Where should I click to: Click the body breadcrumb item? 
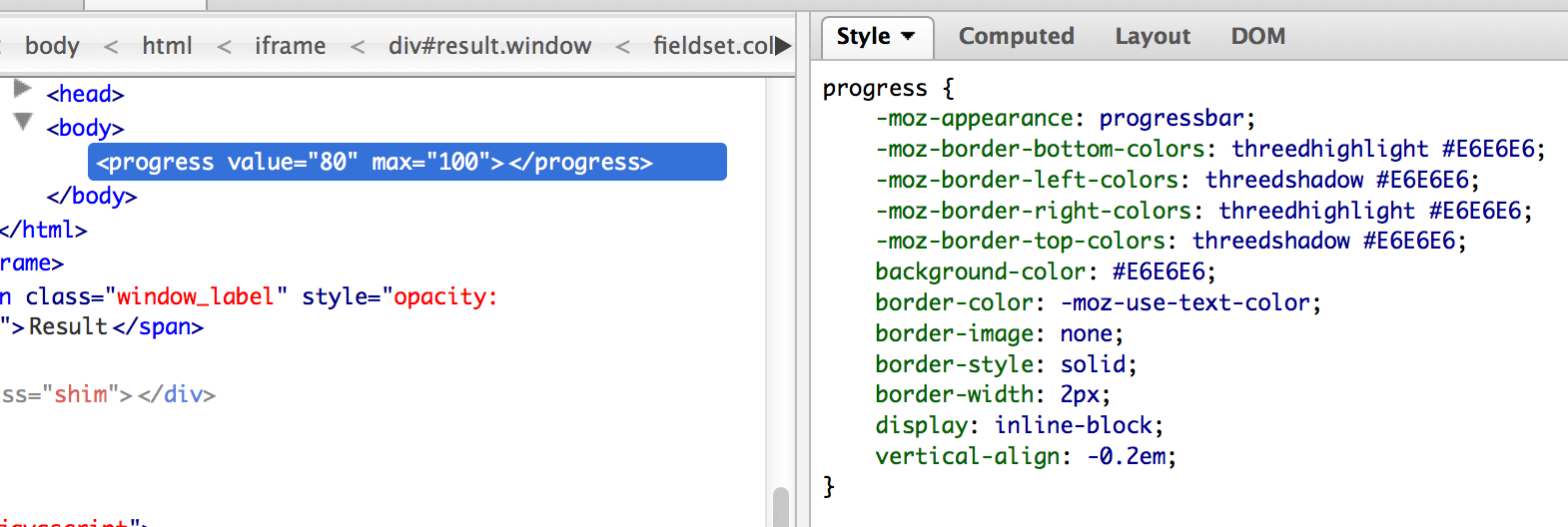coord(52,46)
